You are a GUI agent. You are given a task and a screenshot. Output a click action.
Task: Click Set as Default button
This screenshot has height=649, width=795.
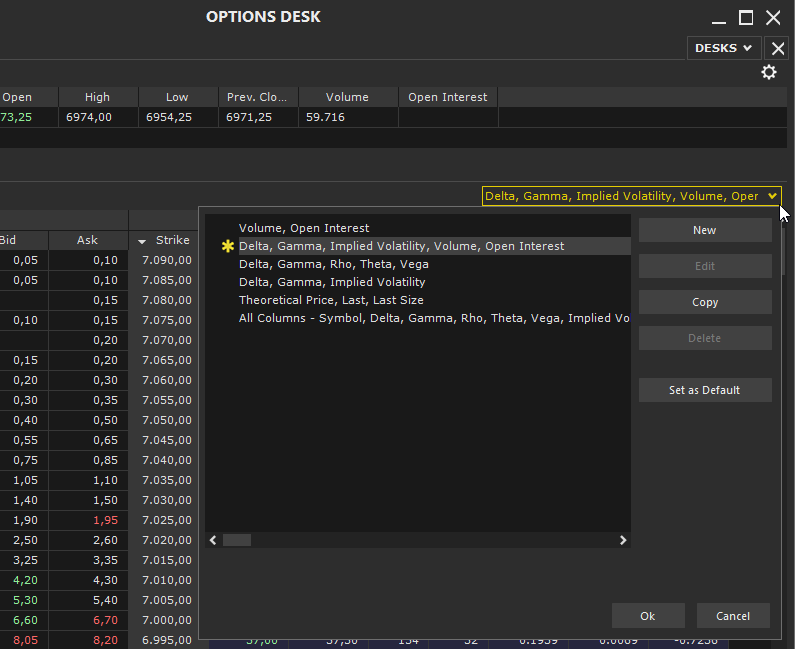point(704,390)
